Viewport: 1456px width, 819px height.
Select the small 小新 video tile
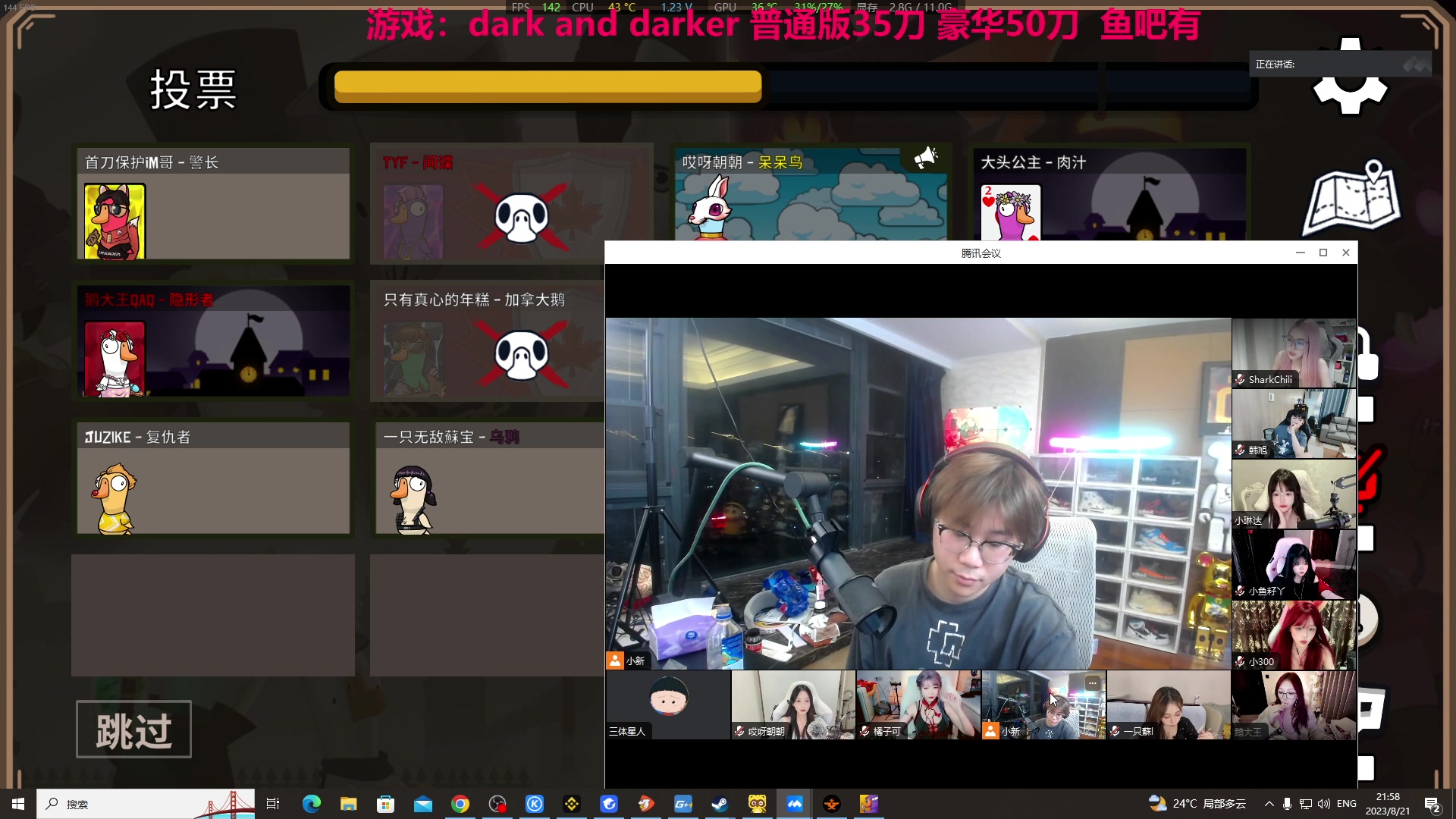coord(1043,704)
